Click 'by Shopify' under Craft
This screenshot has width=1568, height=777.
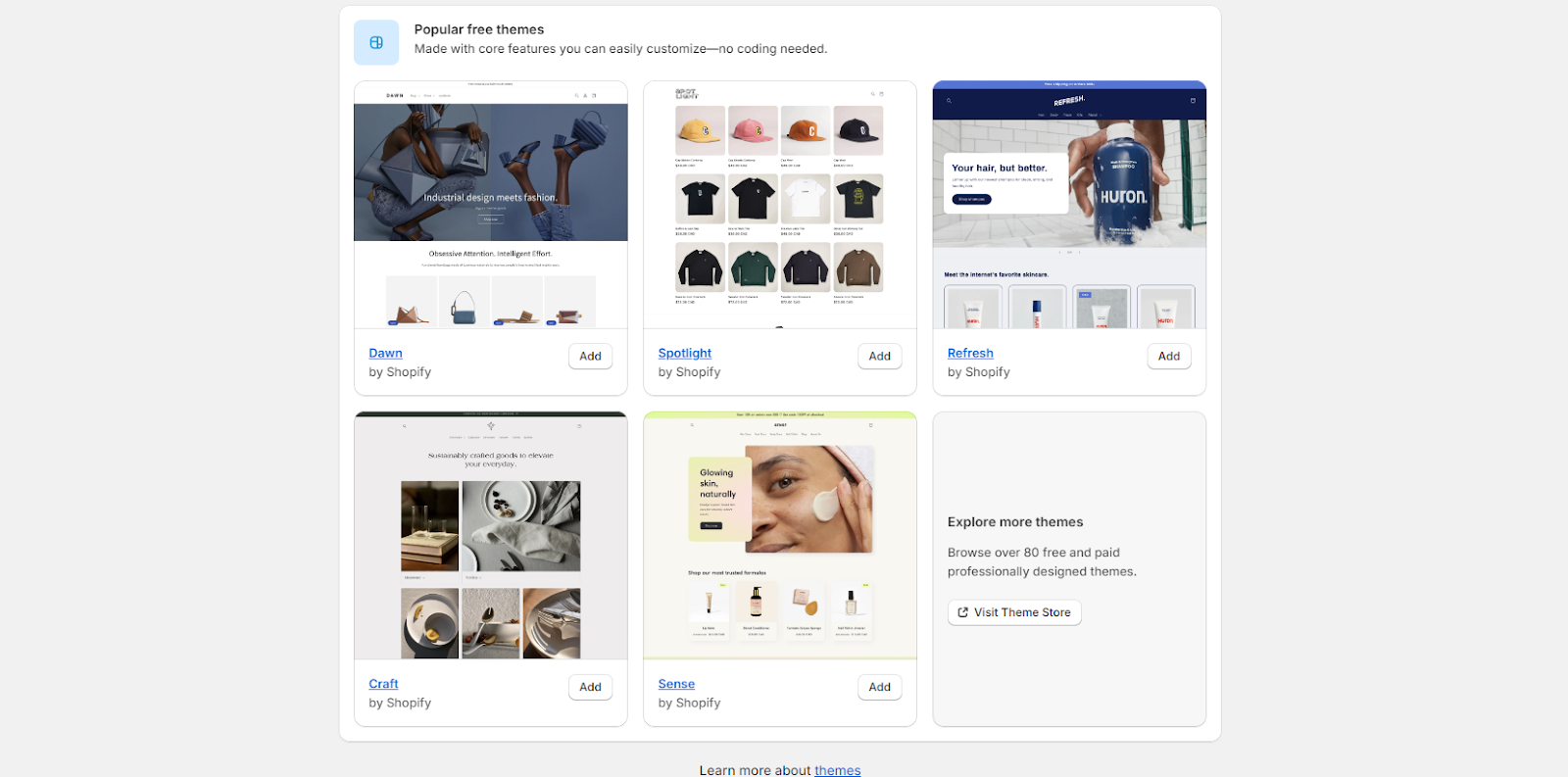point(400,704)
